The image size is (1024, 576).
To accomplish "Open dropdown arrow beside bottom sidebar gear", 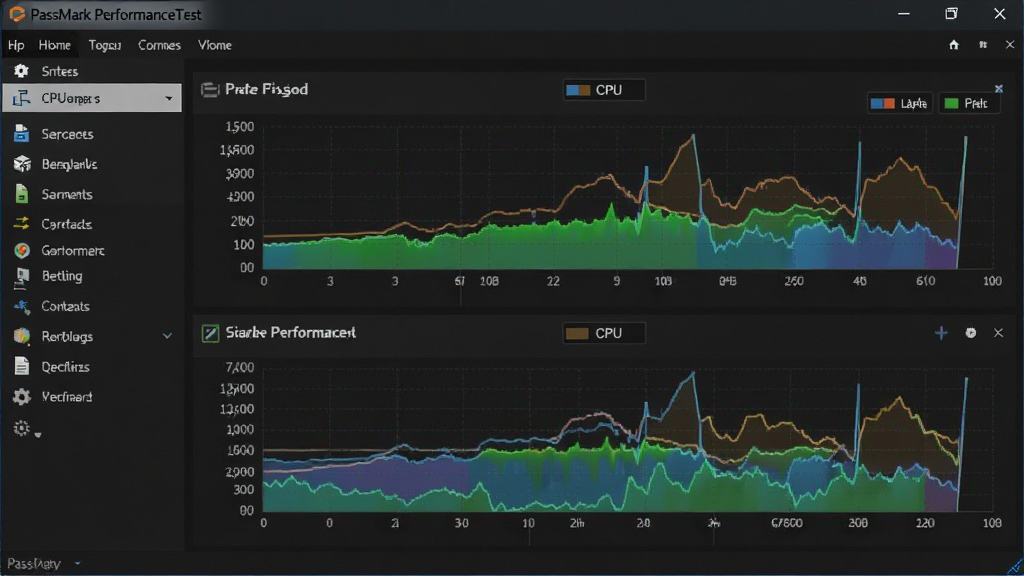I will tap(38, 434).
